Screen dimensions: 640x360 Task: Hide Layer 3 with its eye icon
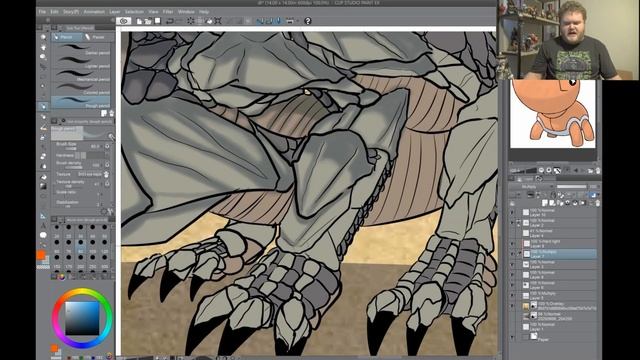pyautogui.click(x=512, y=264)
